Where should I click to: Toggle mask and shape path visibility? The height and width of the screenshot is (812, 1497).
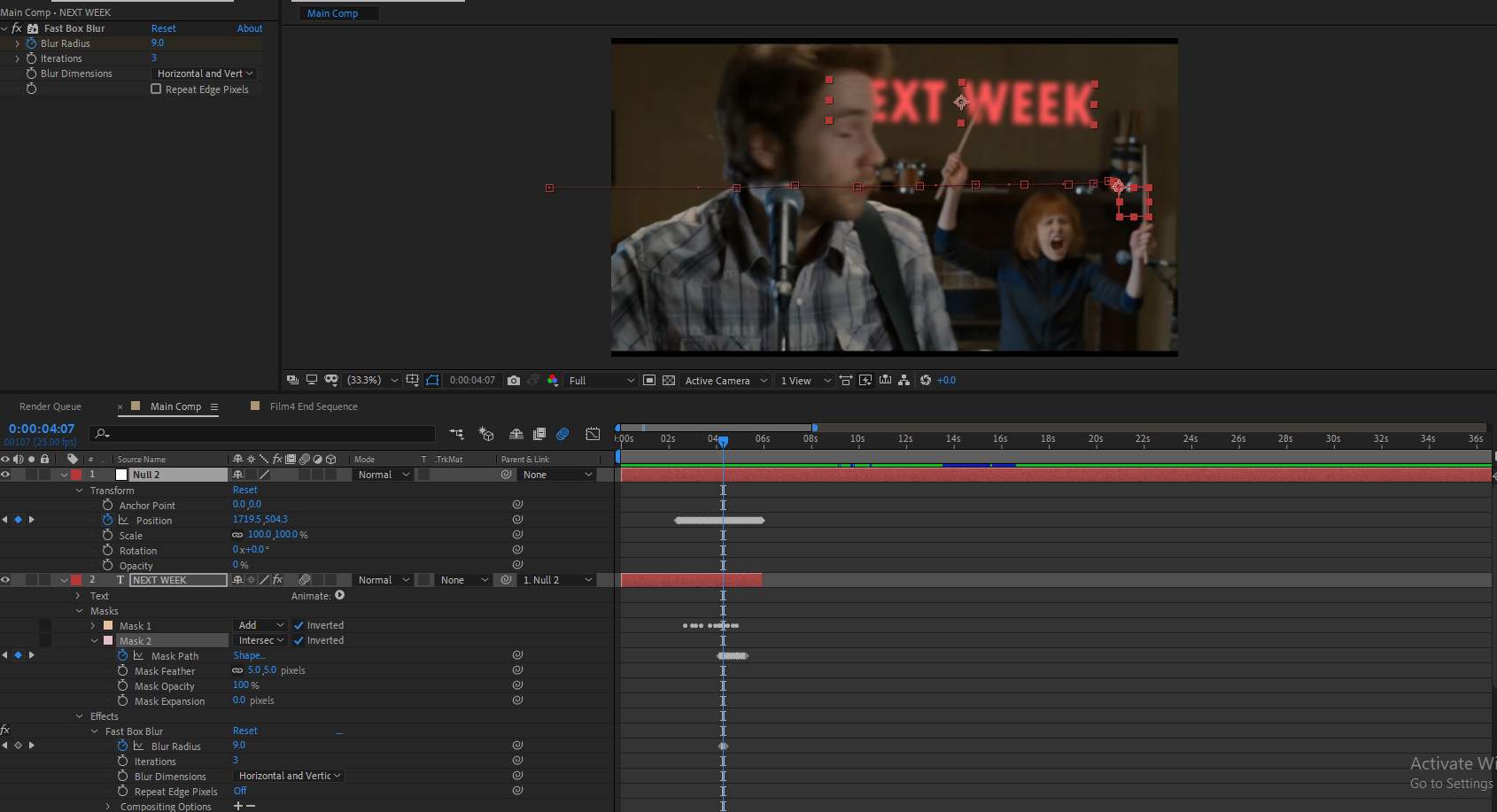[x=432, y=380]
